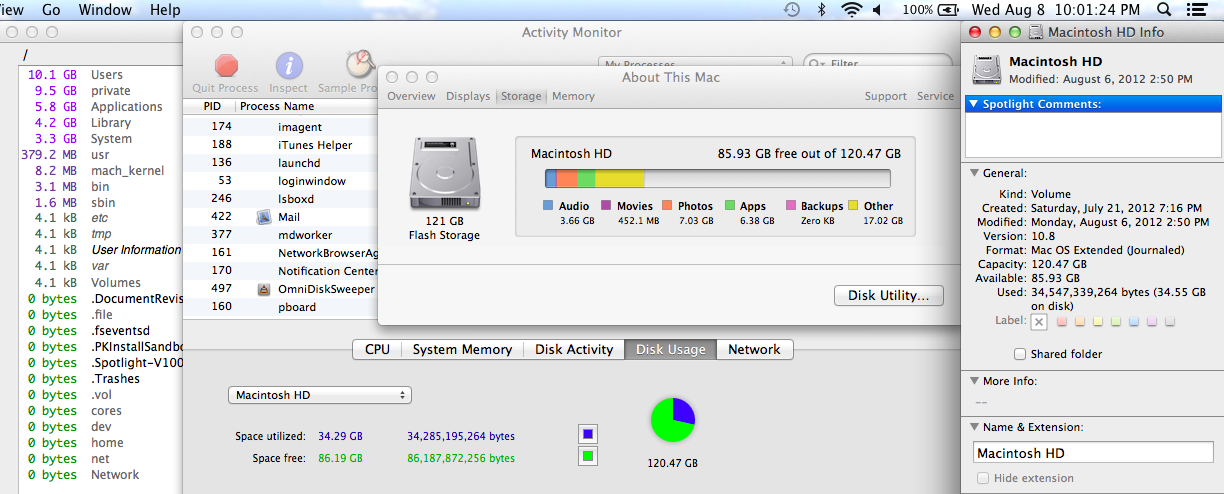Click the blue Space utilized color swatch

(588, 434)
